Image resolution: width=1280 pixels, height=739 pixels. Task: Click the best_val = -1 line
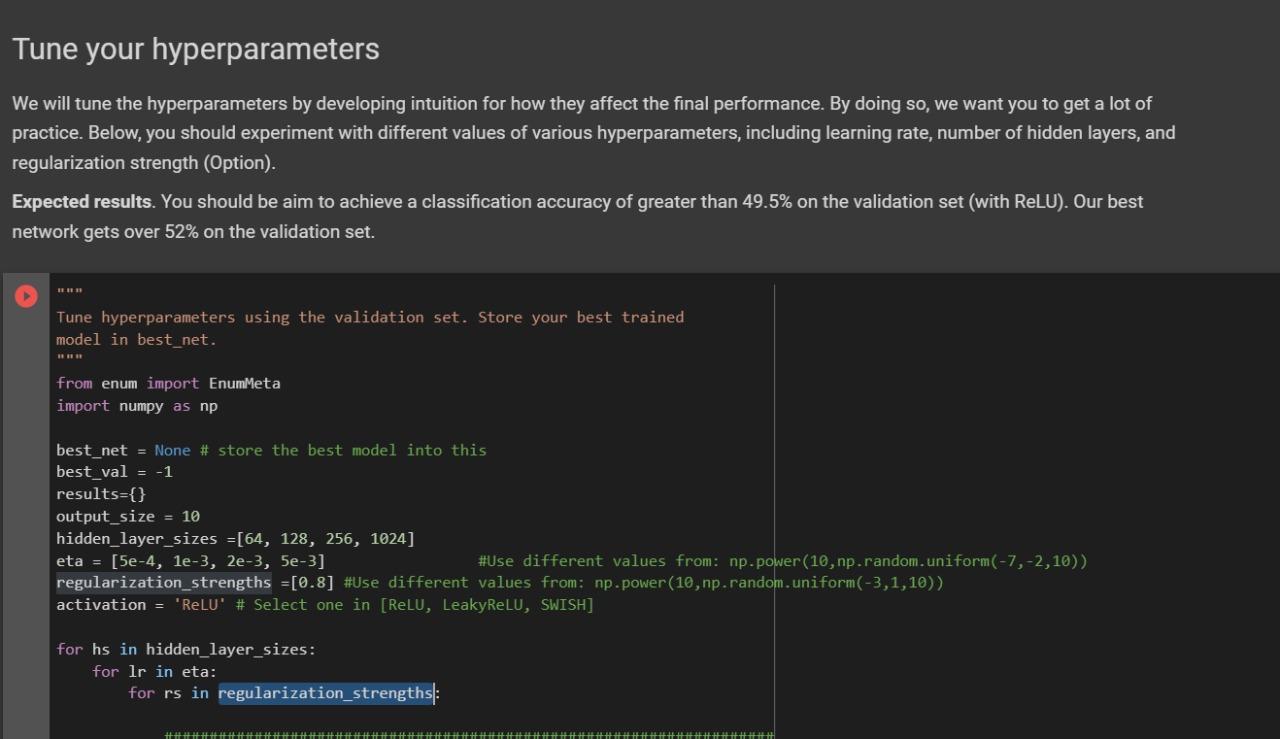[113, 471]
